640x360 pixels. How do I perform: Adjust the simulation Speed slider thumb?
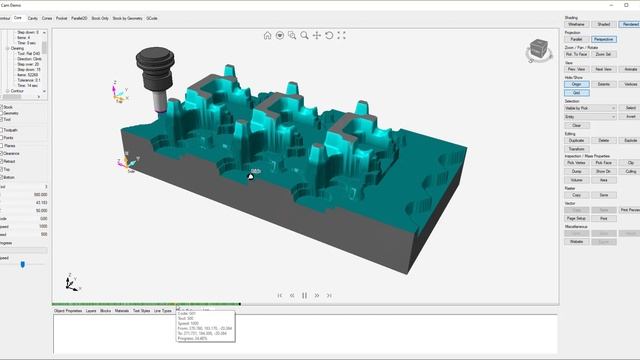(22, 264)
